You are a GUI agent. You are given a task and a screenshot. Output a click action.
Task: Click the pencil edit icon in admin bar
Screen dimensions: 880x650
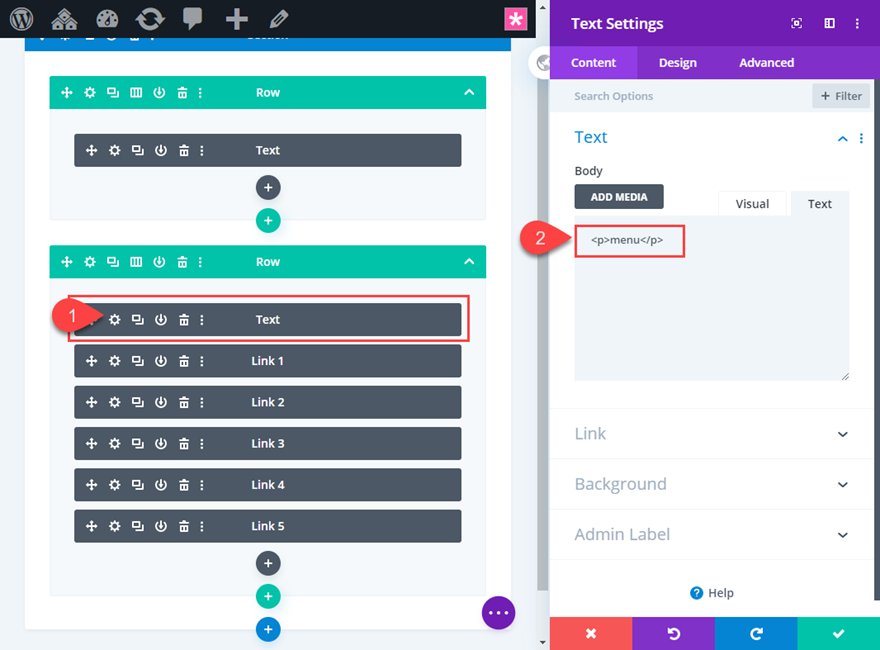click(279, 19)
